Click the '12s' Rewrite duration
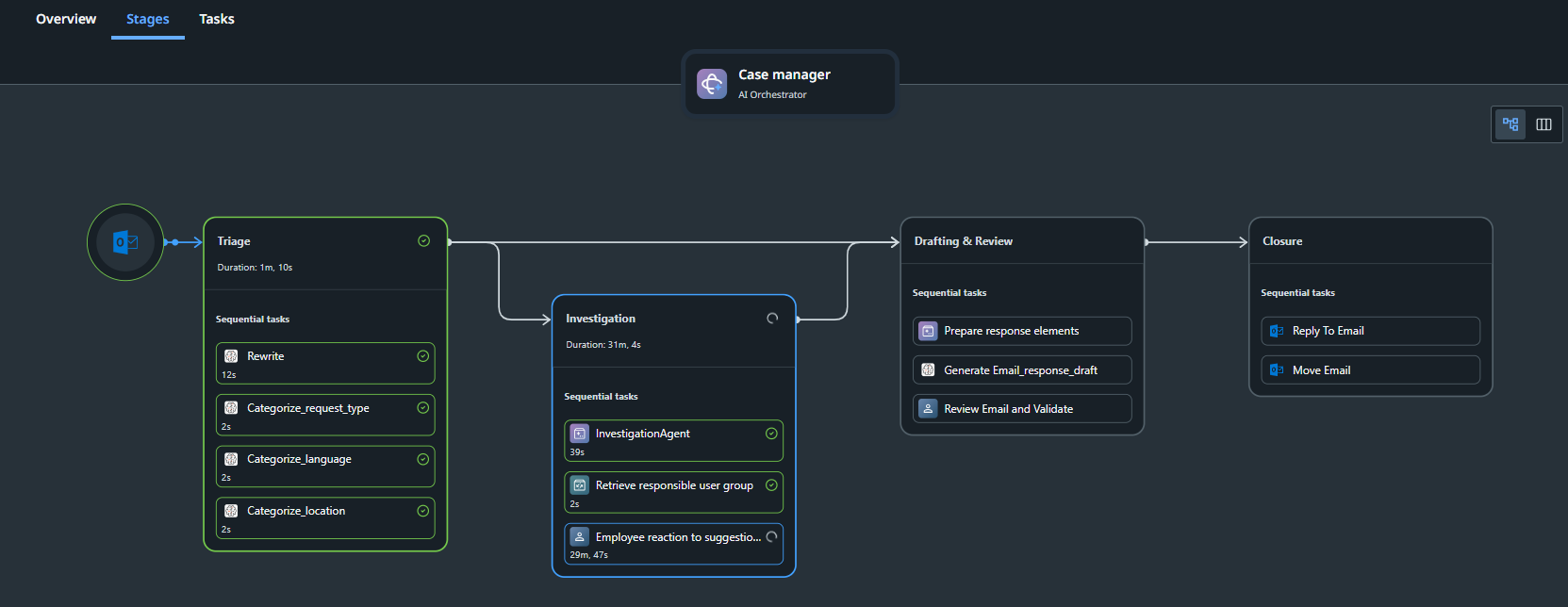The height and width of the screenshot is (607, 1568). (228, 375)
